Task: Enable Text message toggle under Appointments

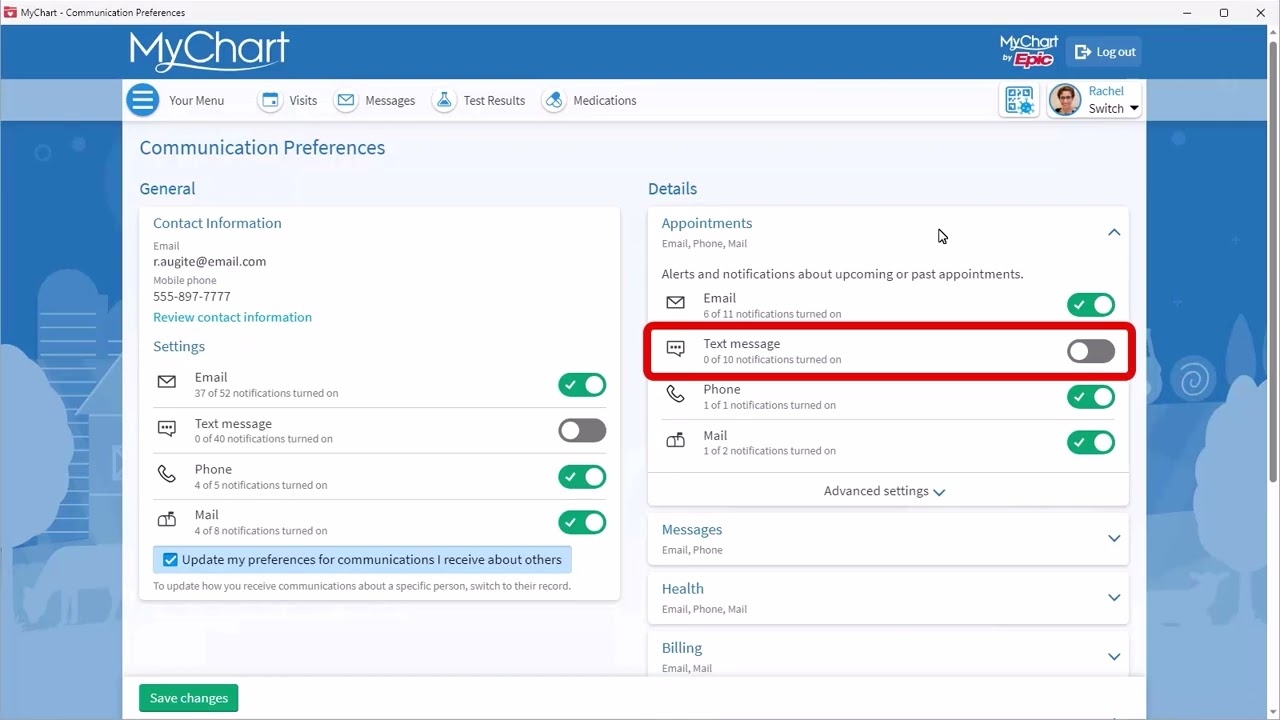Action: (x=1090, y=351)
